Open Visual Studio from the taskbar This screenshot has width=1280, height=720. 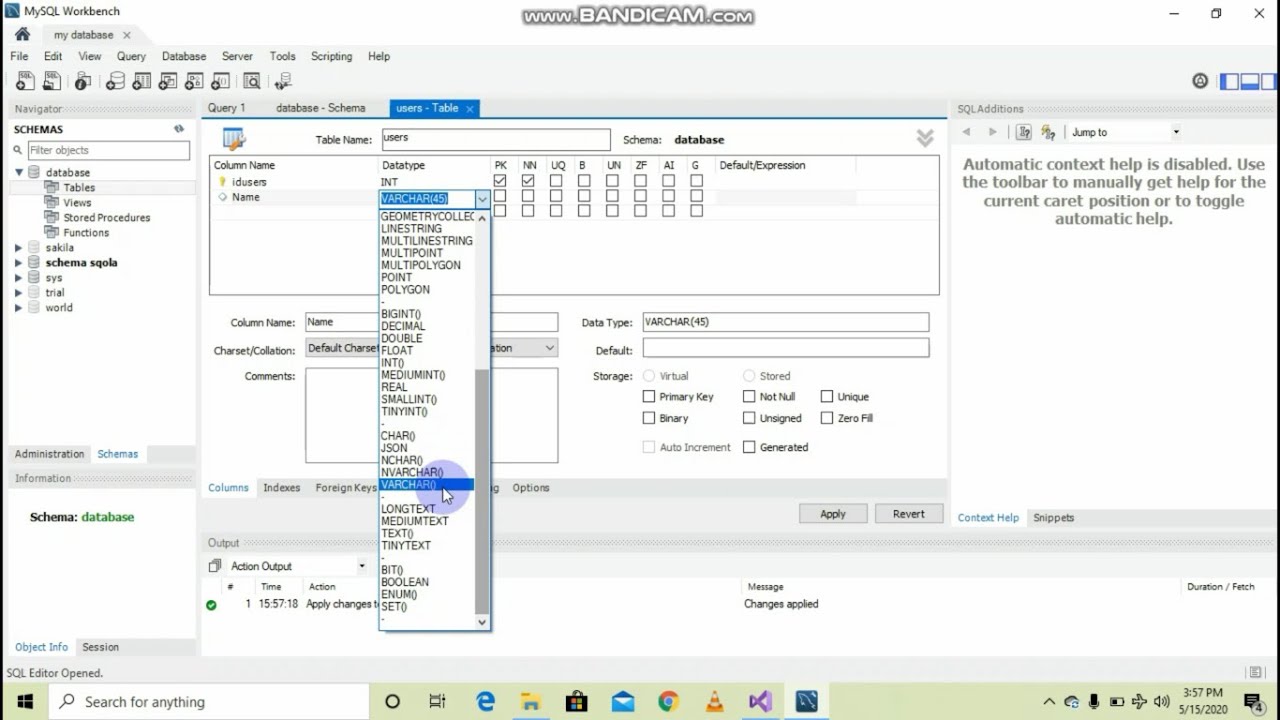pos(760,701)
